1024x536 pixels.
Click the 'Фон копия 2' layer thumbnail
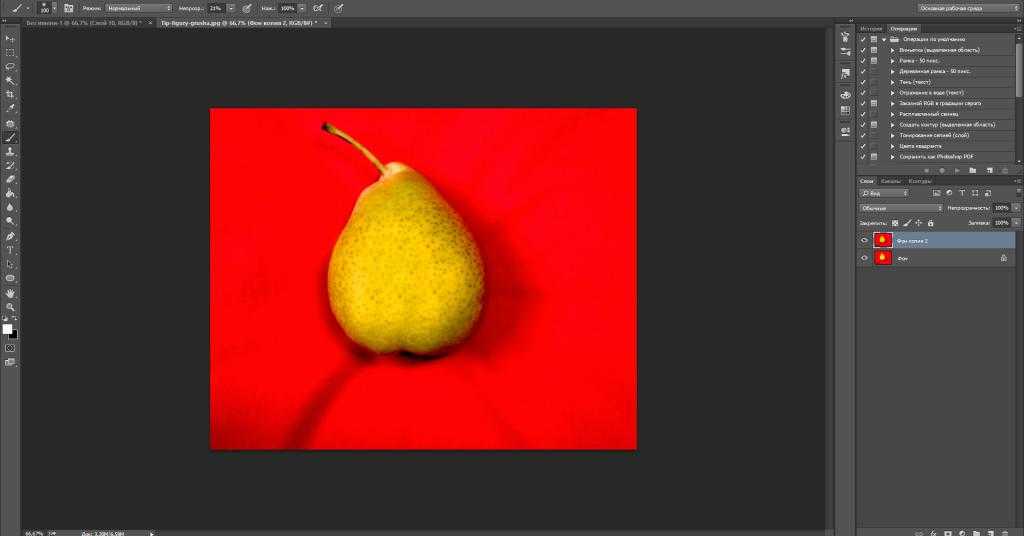point(883,240)
